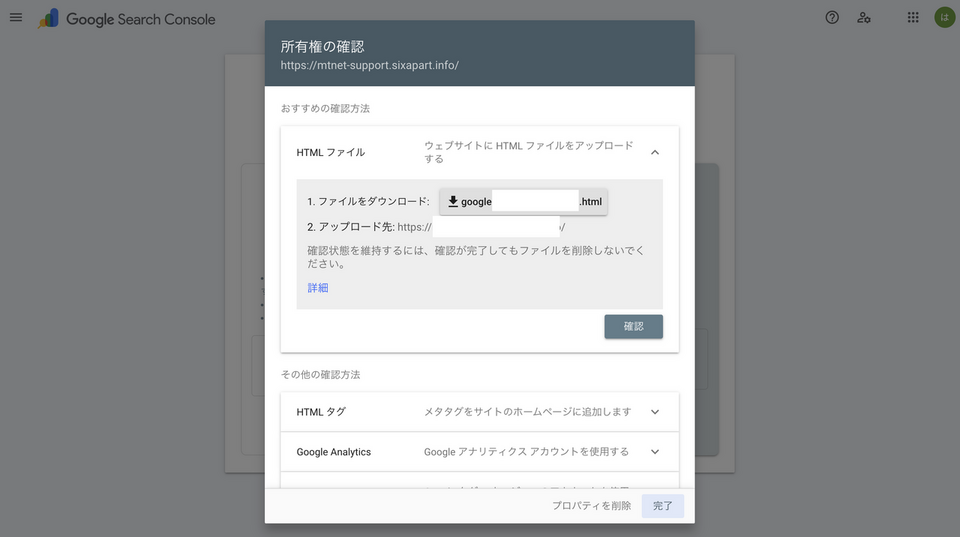The height and width of the screenshot is (537, 960).
Task: Click the 確認 verify button
Action: click(633, 326)
